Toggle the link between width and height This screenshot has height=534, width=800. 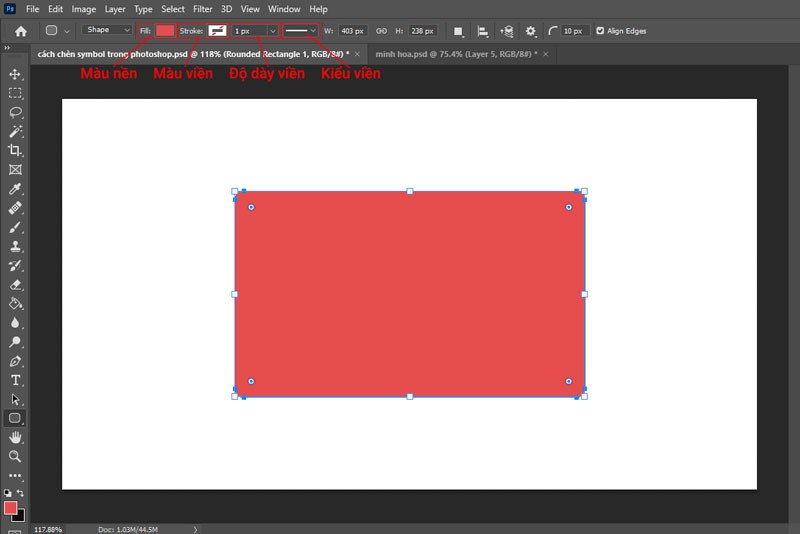tap(380, 31)
